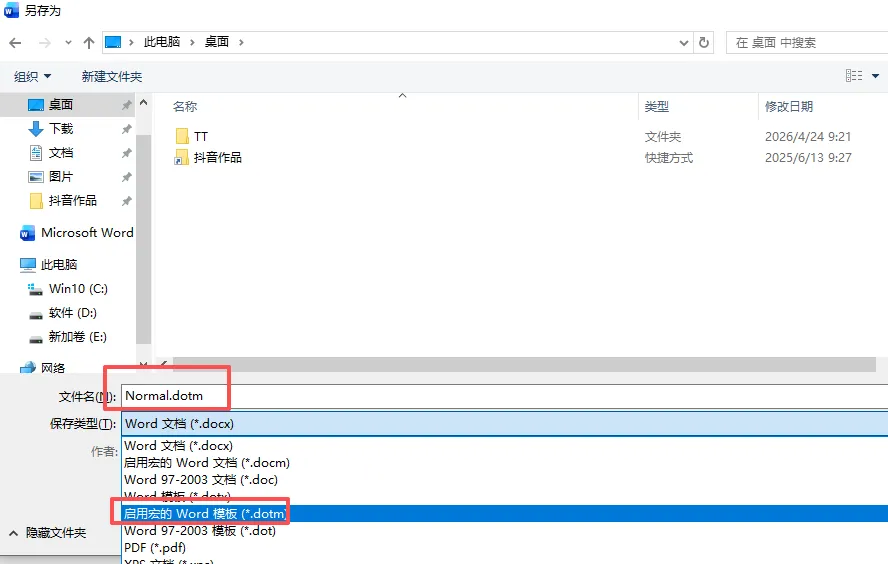Open the recent locations dropdown arrow

(x=69, y=42)
